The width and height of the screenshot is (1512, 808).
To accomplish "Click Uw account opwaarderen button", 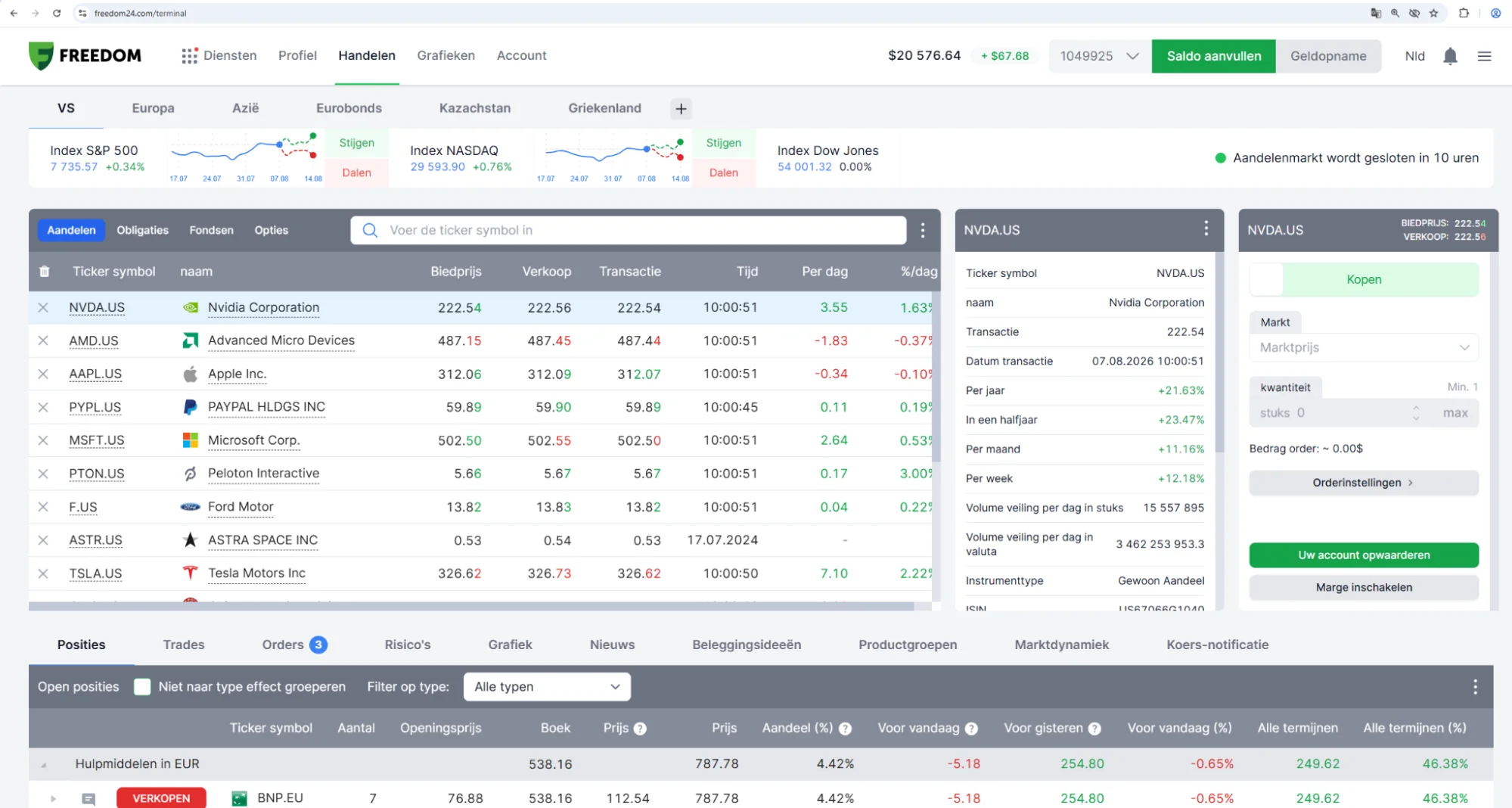I will click(x=1364, y=555).
